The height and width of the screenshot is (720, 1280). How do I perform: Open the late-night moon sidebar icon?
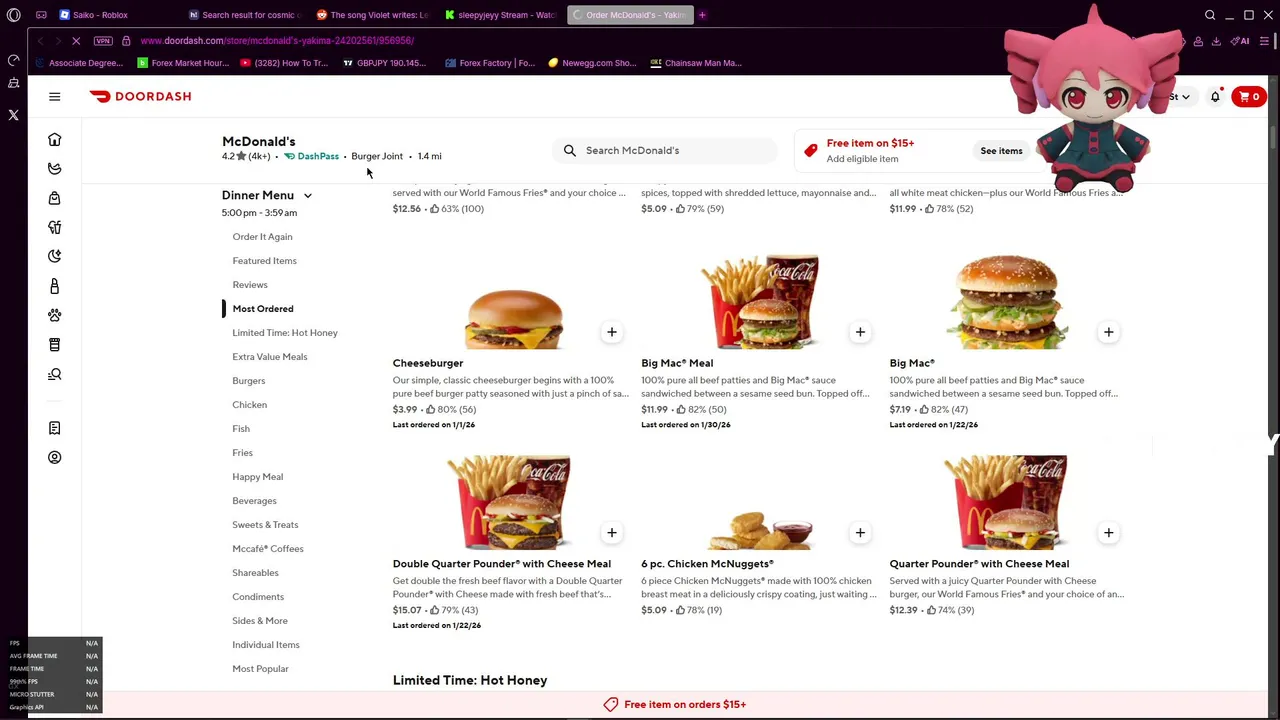pos(55,256)
